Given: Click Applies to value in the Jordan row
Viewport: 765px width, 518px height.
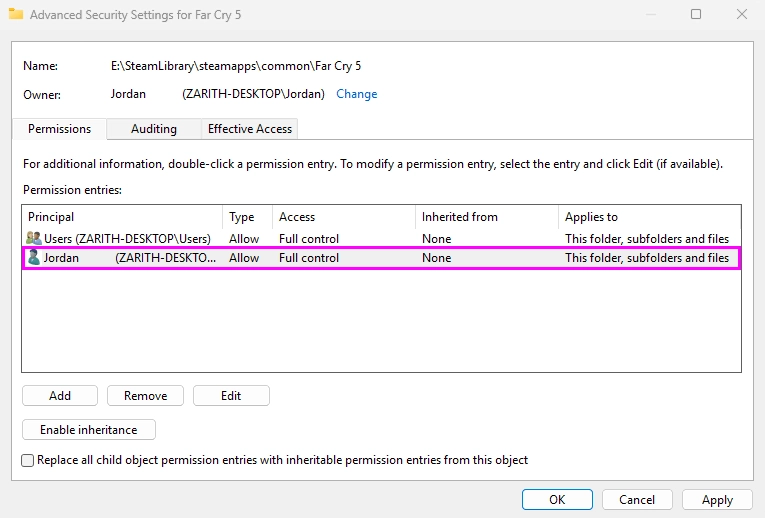Looking at the screenshot, I should (647, 258).
